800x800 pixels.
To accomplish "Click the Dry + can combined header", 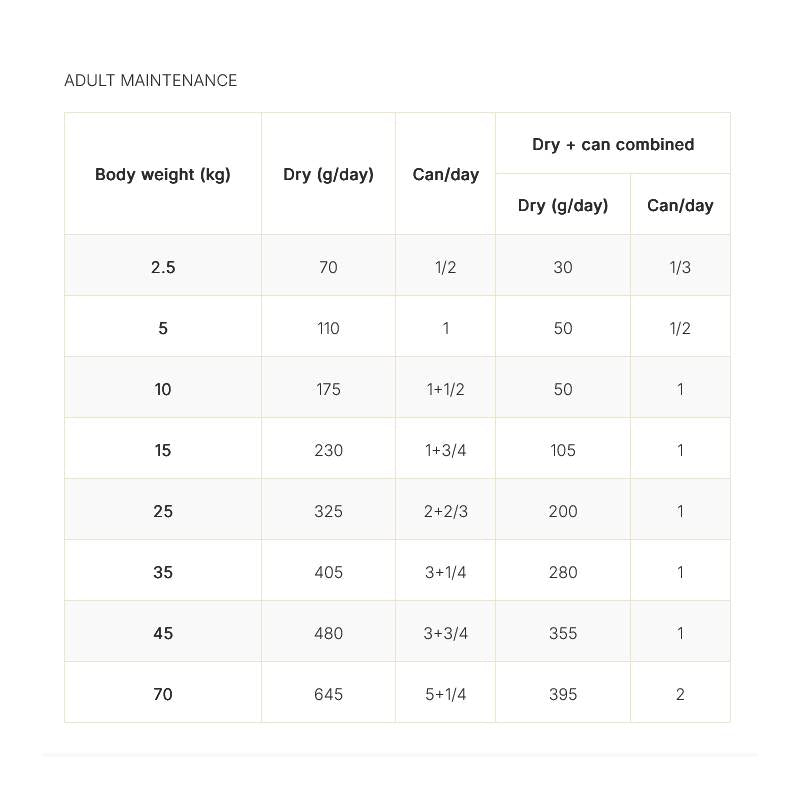I will 612,144.
